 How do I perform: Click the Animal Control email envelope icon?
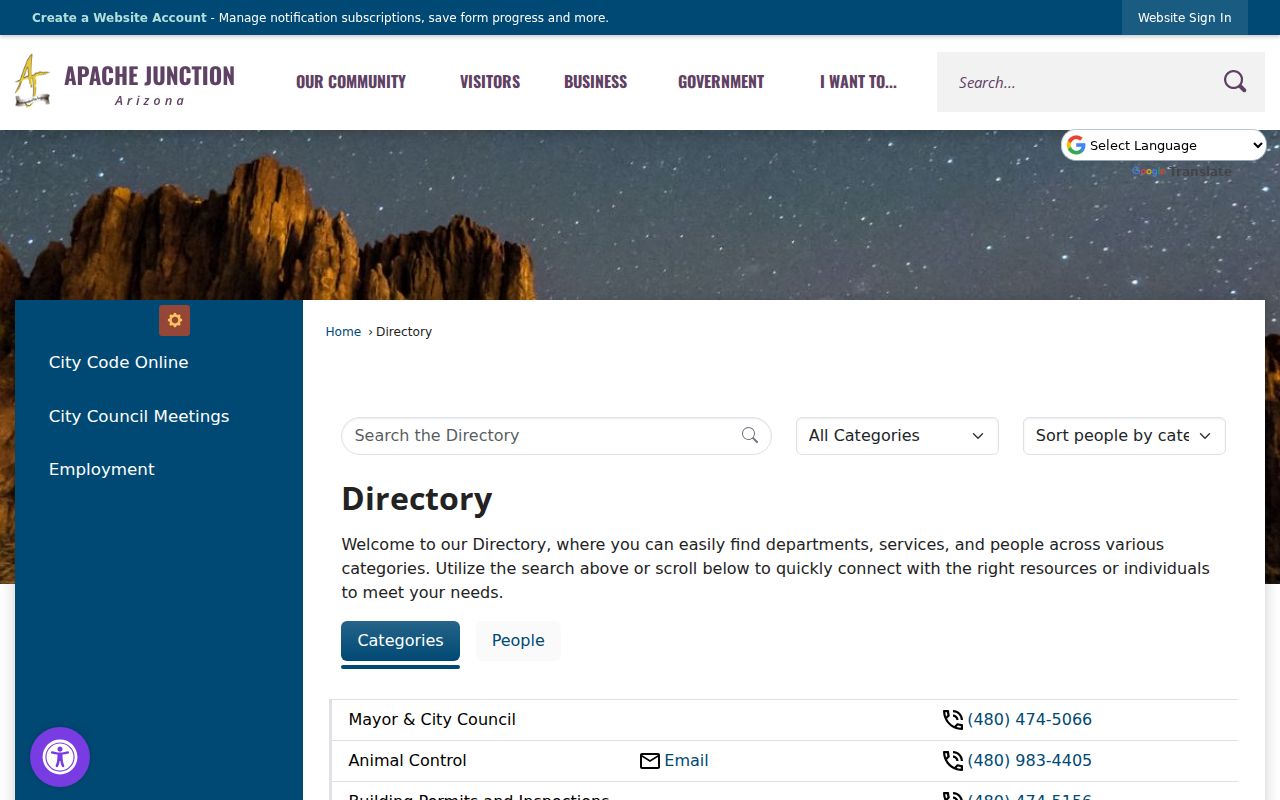650,761
